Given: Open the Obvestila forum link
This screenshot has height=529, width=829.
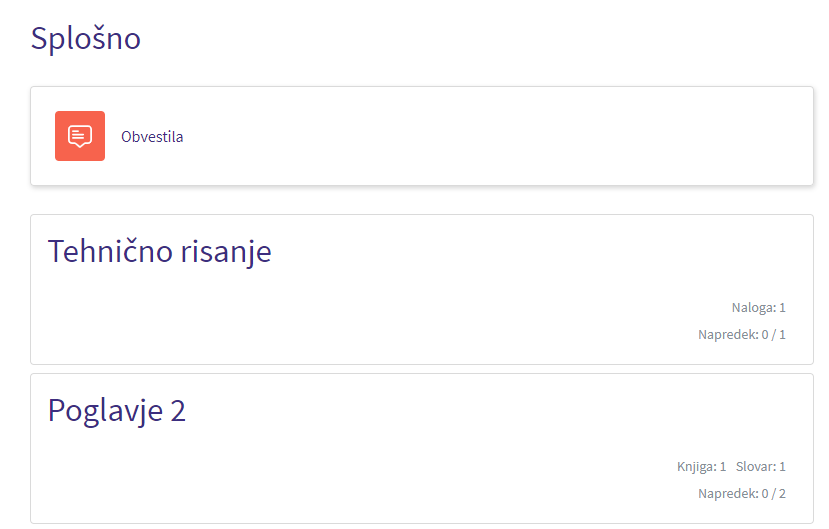Looking at the screenshot, I should point(152,137).
